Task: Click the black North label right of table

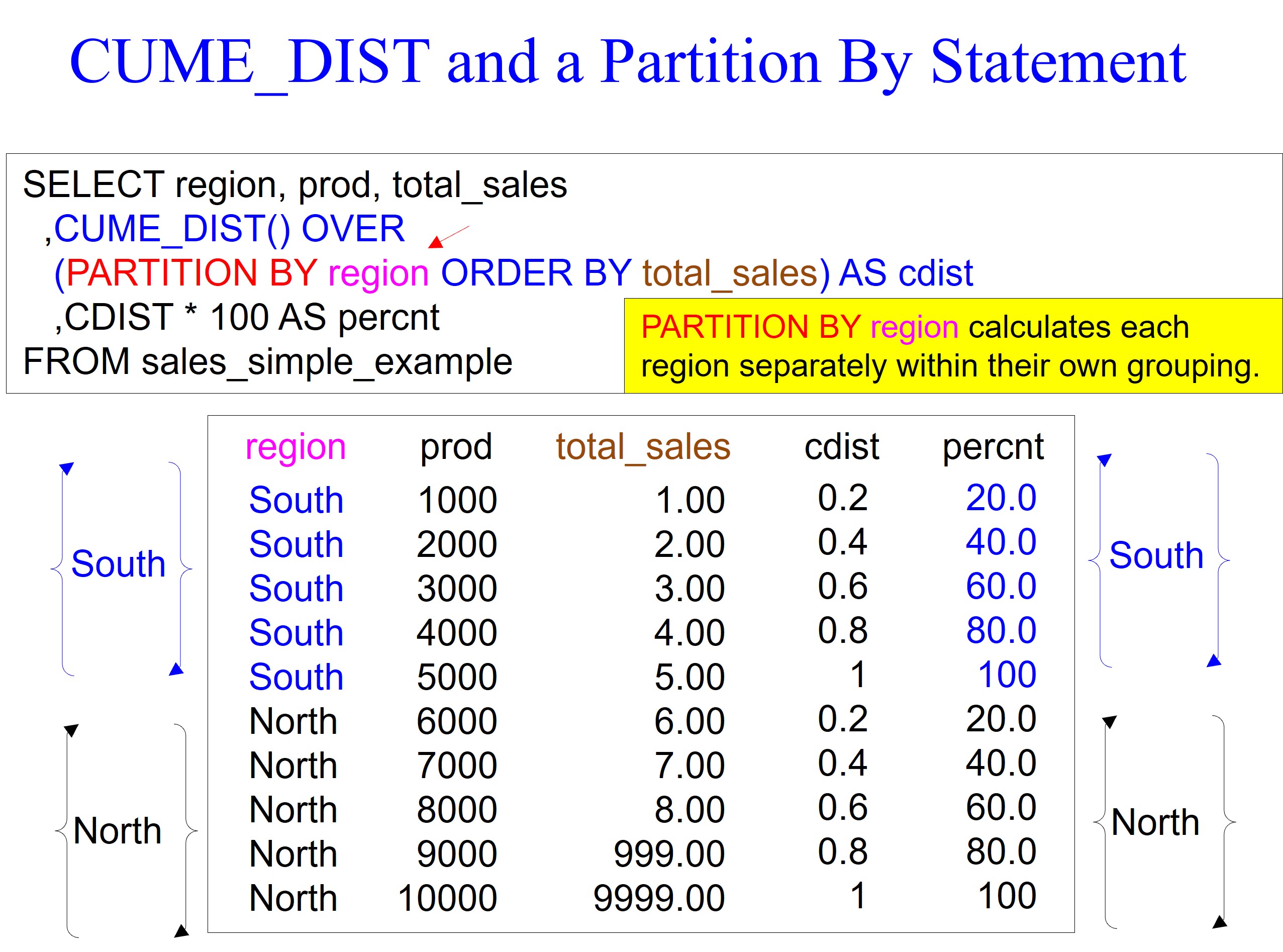Action: pos(1154,822)
